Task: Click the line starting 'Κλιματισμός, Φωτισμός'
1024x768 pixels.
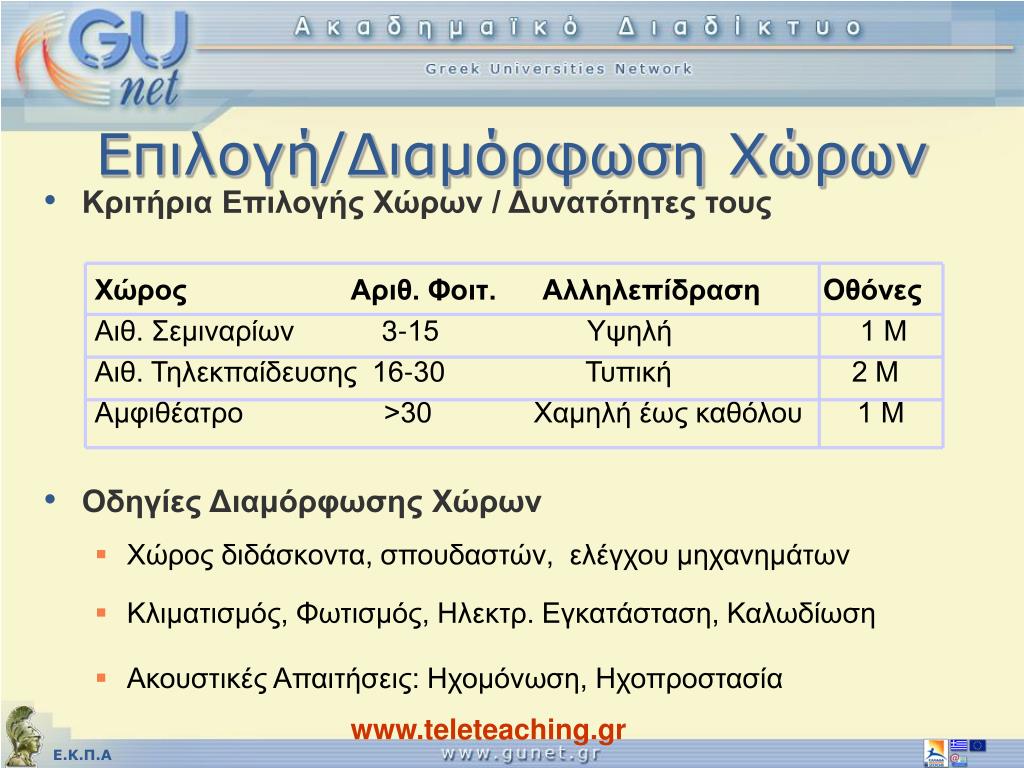Action: [501, 614]
